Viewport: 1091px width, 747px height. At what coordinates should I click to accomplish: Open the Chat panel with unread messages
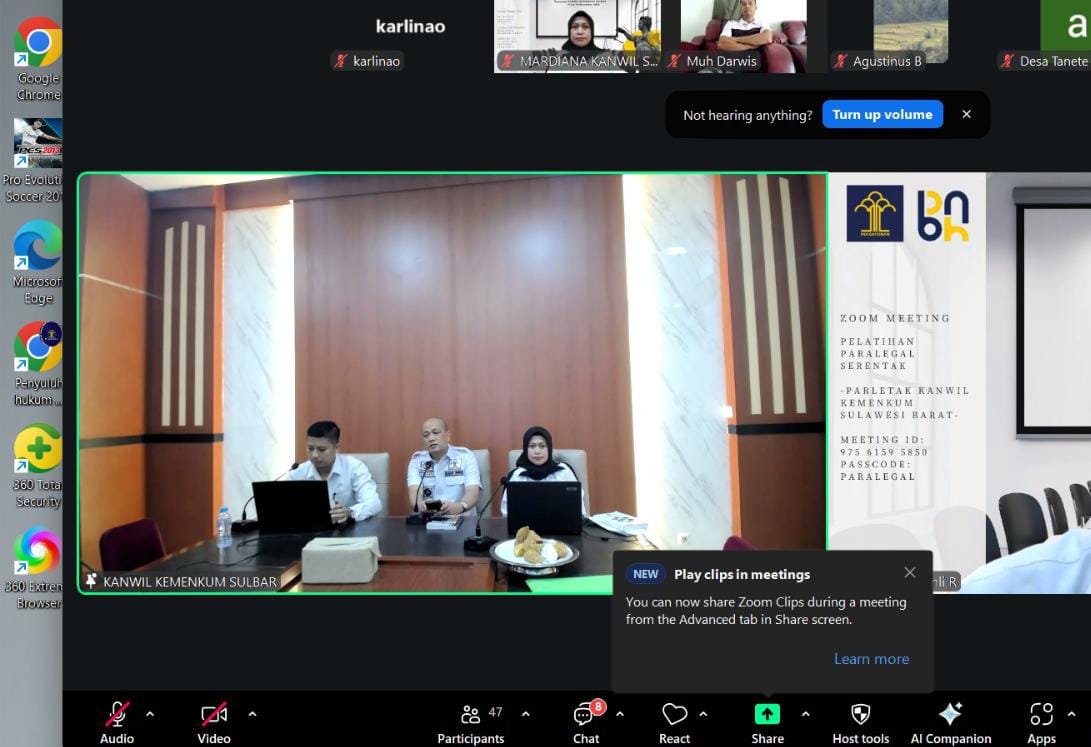(585, 715)
